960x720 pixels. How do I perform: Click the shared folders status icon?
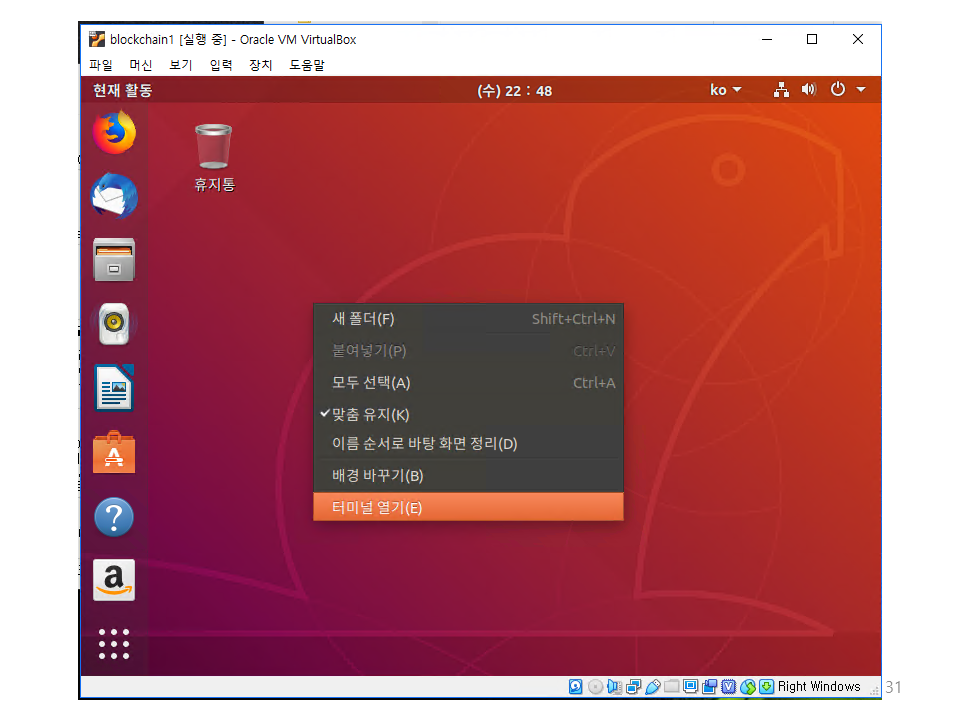coord(672,686)
